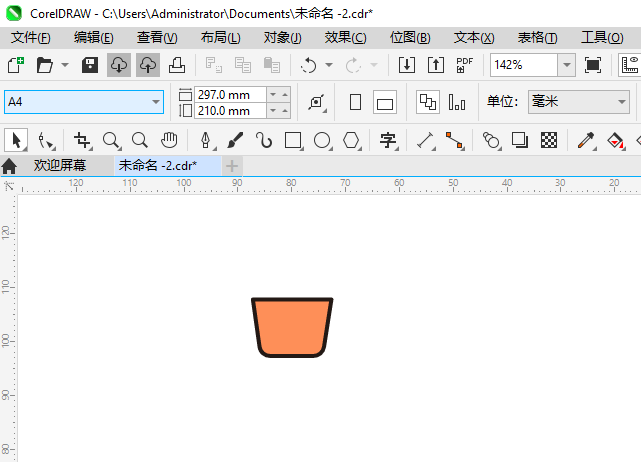Open the zoom level dropdown arrow
641x462 pixels.
(567, 65)
